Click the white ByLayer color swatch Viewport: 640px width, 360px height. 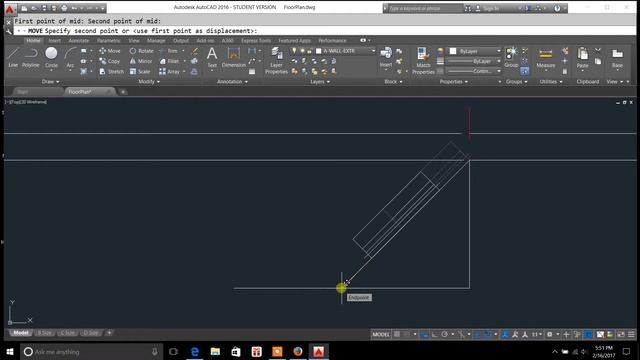(x=453, y=51)
